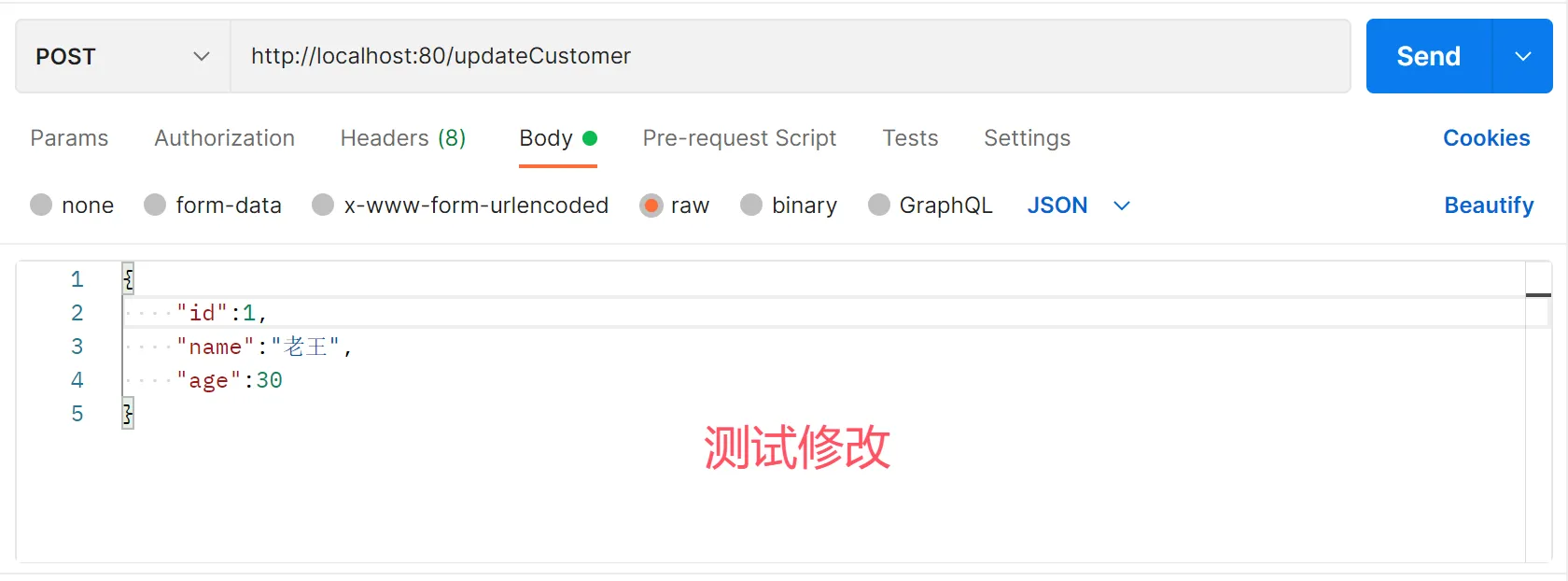
Task: Choose the binary body option
Action: click(x=751, y=205)
